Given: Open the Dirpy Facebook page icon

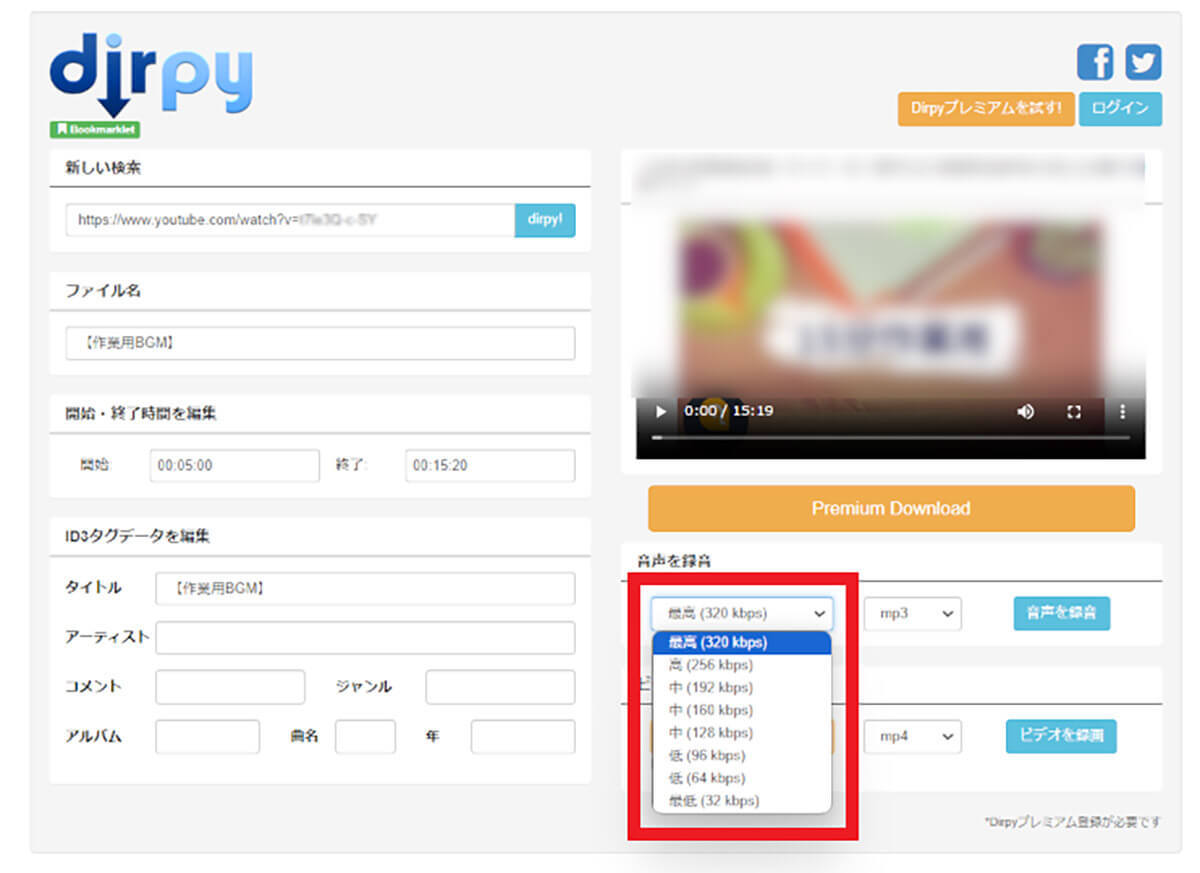Looking at the screenshot, I should 1095,62.
